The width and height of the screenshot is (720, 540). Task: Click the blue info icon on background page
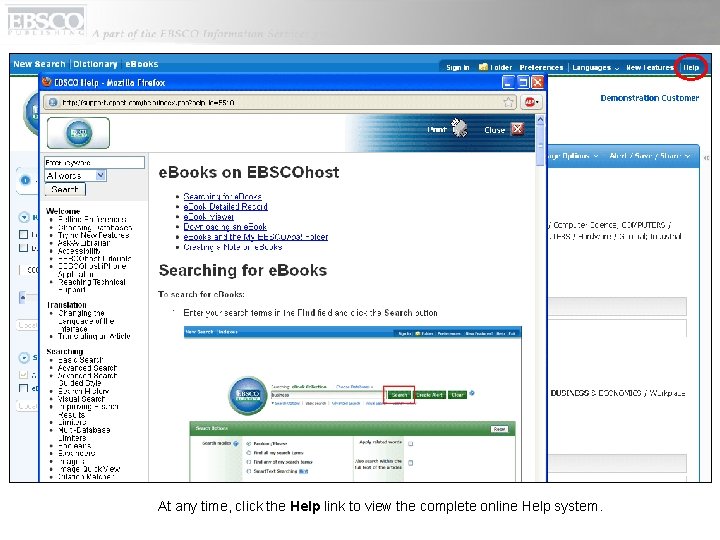26,180
